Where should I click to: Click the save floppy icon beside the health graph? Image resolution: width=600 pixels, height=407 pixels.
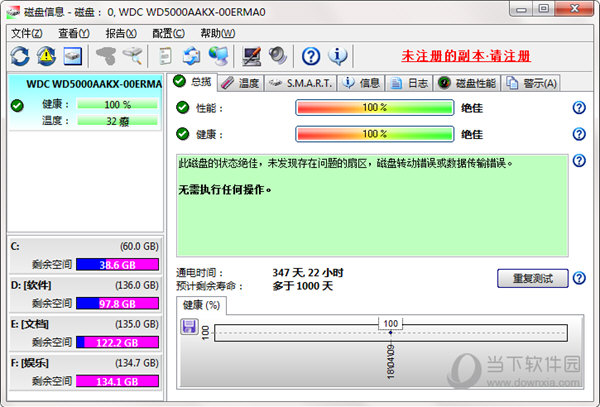point(188,326)
